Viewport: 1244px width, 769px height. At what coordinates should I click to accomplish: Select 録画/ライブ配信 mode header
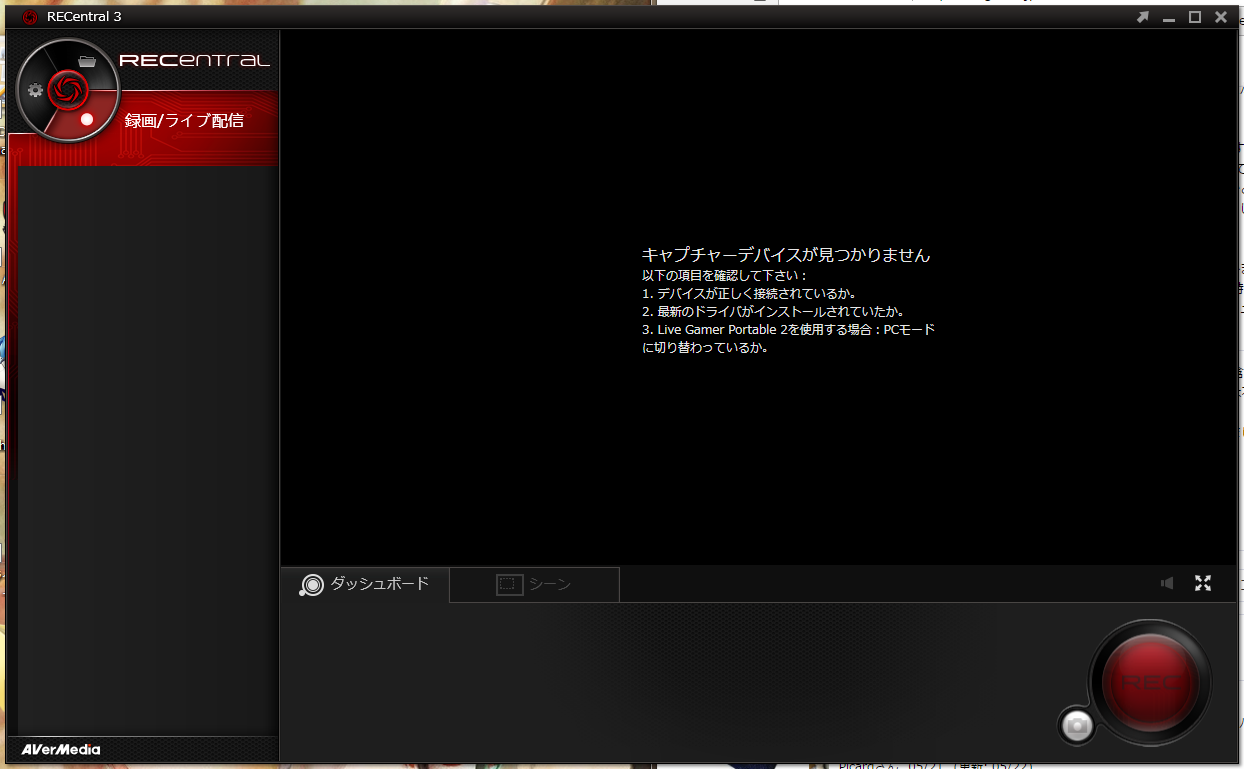[x=184, y=121]
